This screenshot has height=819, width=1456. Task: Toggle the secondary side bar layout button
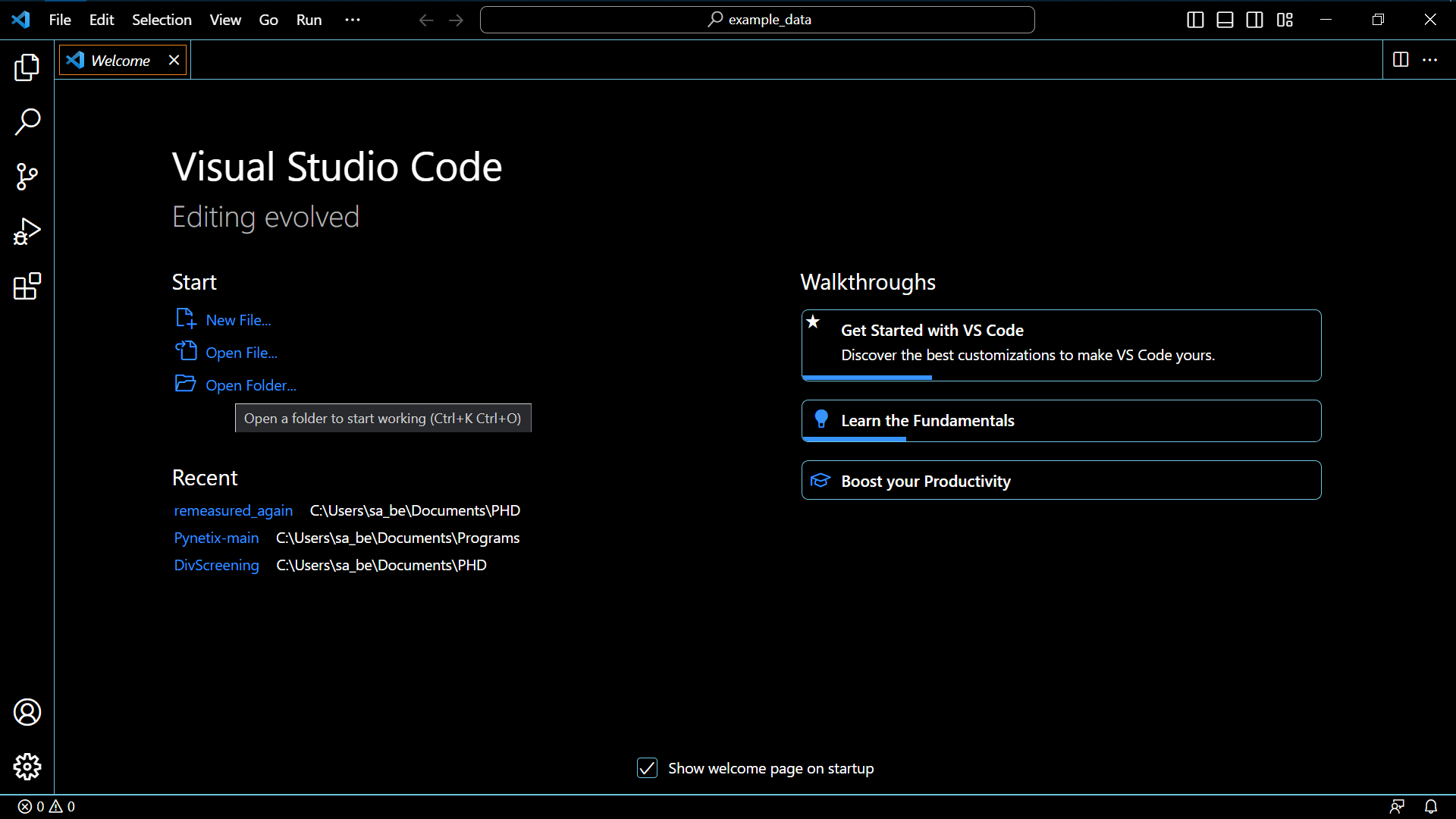pos(1254,20)
